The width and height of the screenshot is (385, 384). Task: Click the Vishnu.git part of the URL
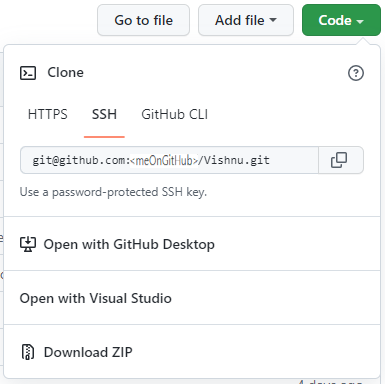point(236,160)
